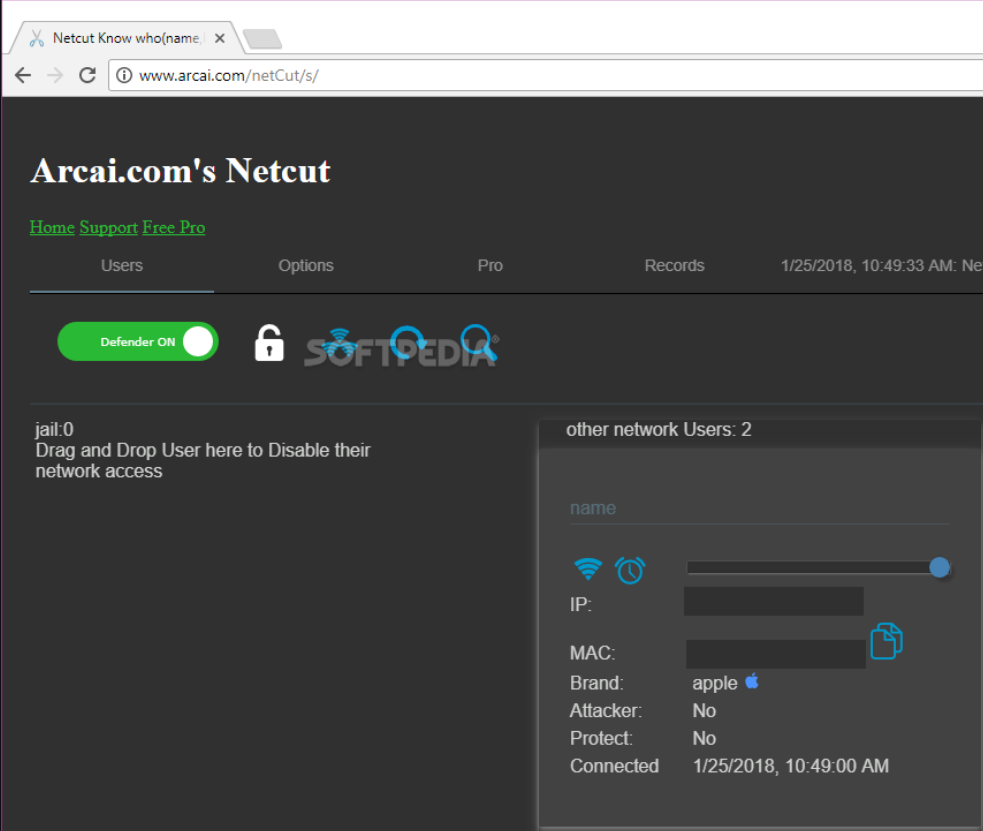This screenshot has width=983, height=831.
Task: Open the Options tab
Action: tap(305, 265)
